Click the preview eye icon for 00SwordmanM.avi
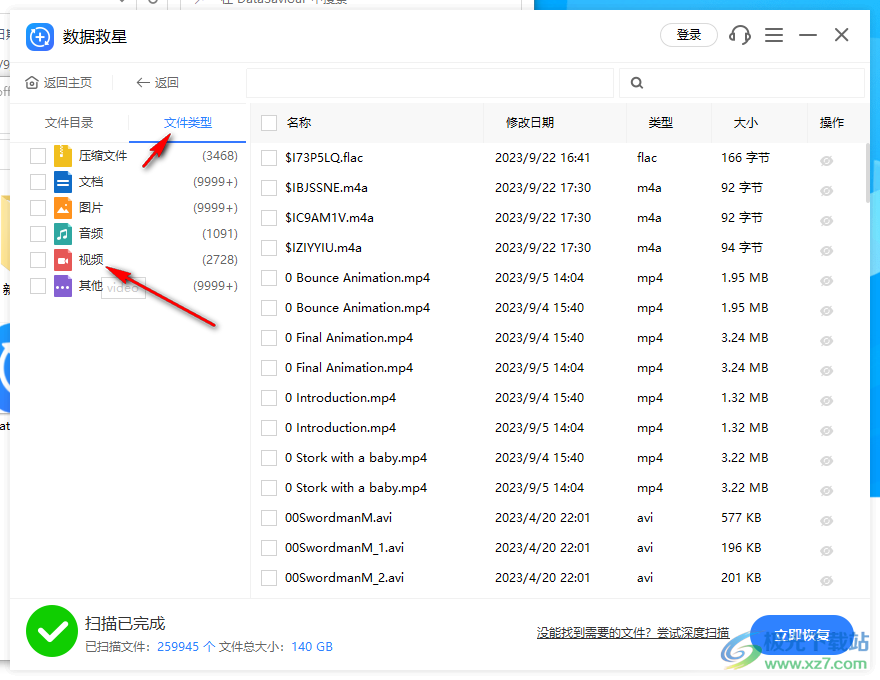 pyautogui.click(x=826, y=517)
